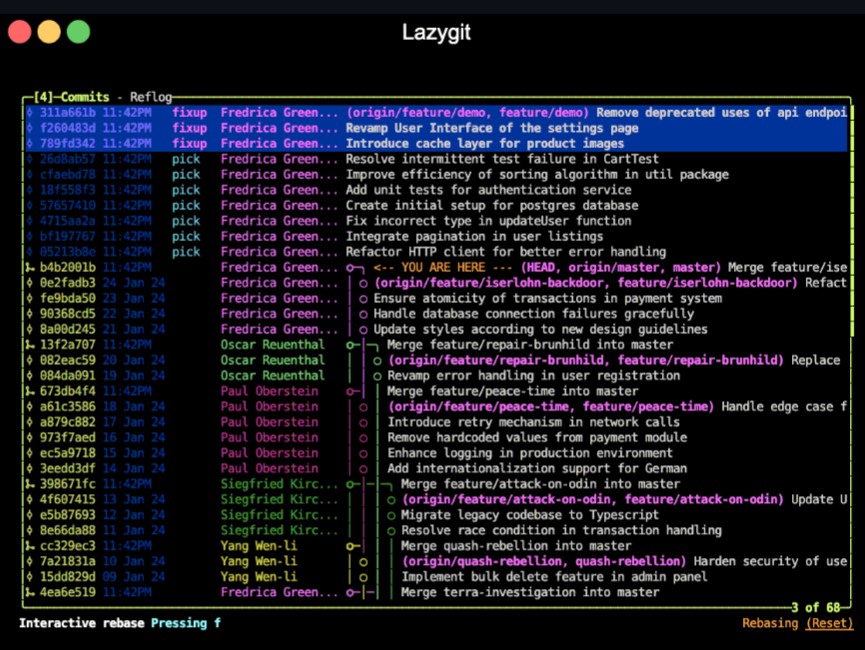Select Introduce retry mechanism in network calls
The width and height of the screenshot is (865, 650).
(436, 422)
